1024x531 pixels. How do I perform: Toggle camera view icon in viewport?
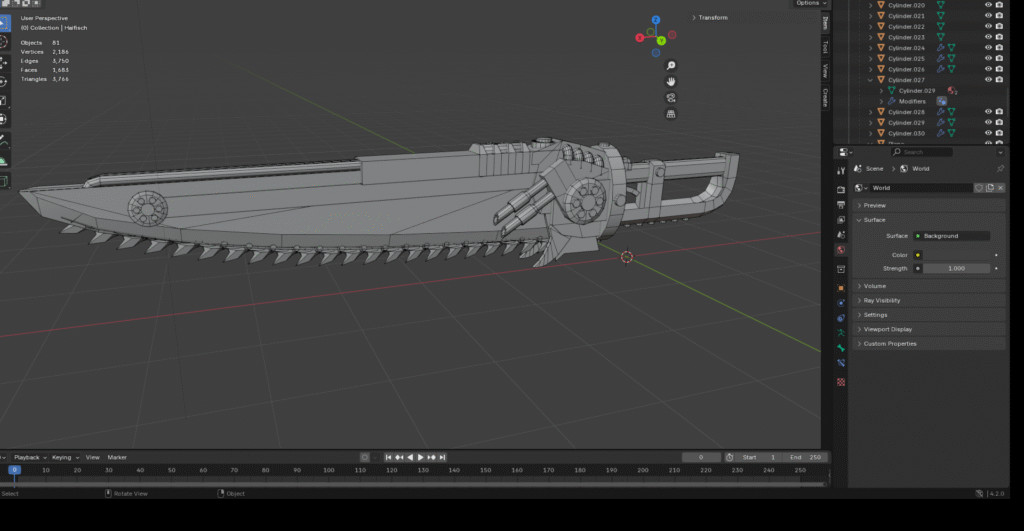click(x=671, y=97)
